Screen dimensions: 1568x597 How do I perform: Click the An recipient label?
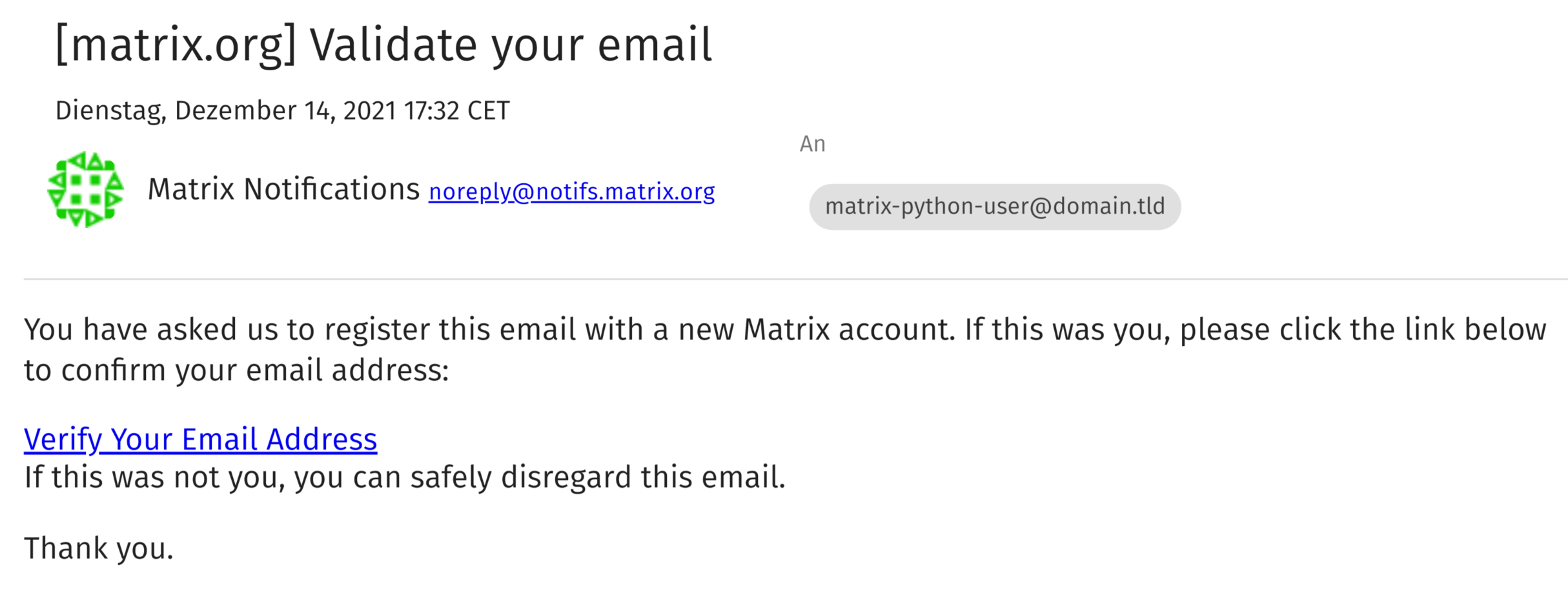(812, 144)
